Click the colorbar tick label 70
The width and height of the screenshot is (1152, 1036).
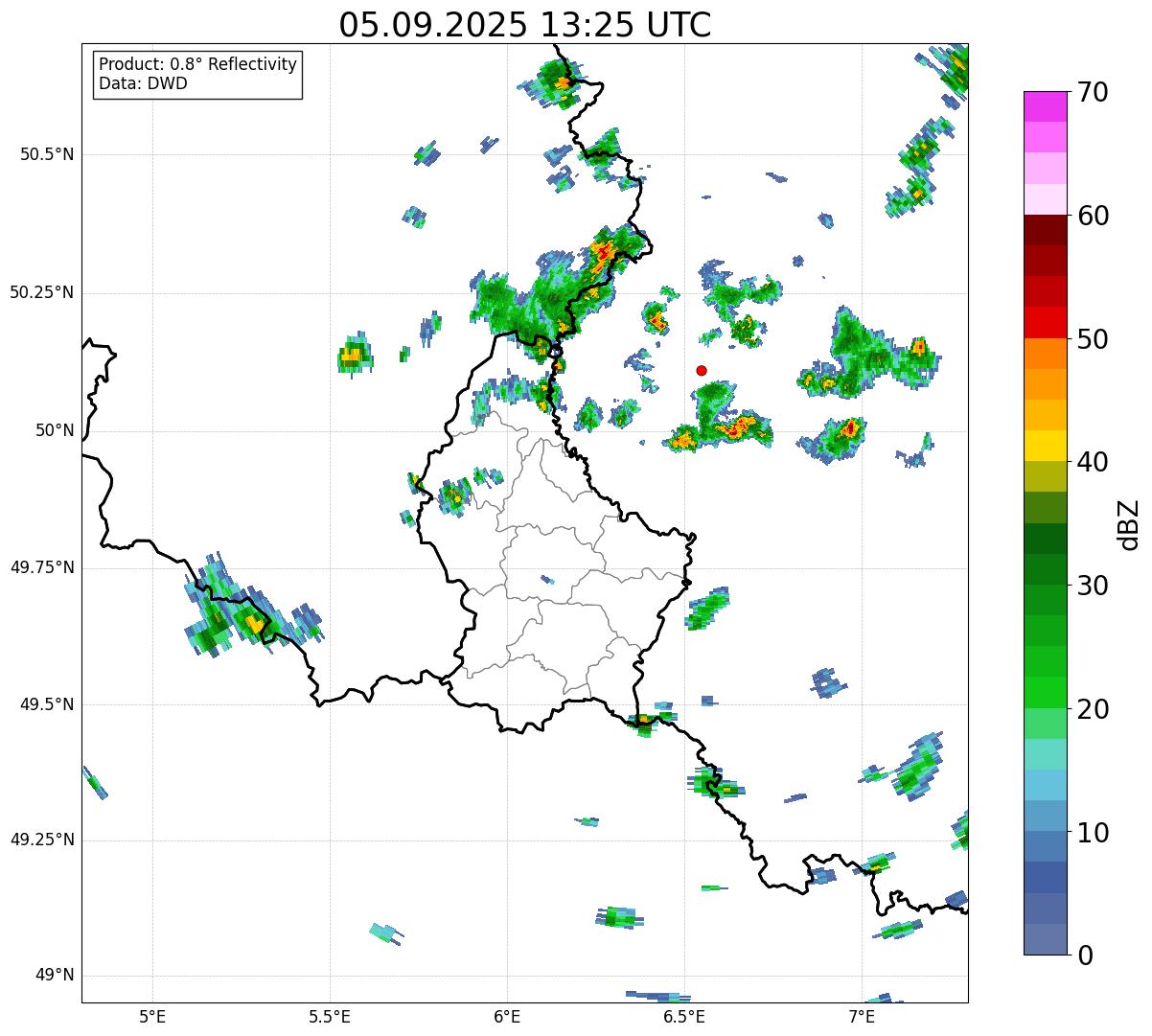(x=1093, y=92)
